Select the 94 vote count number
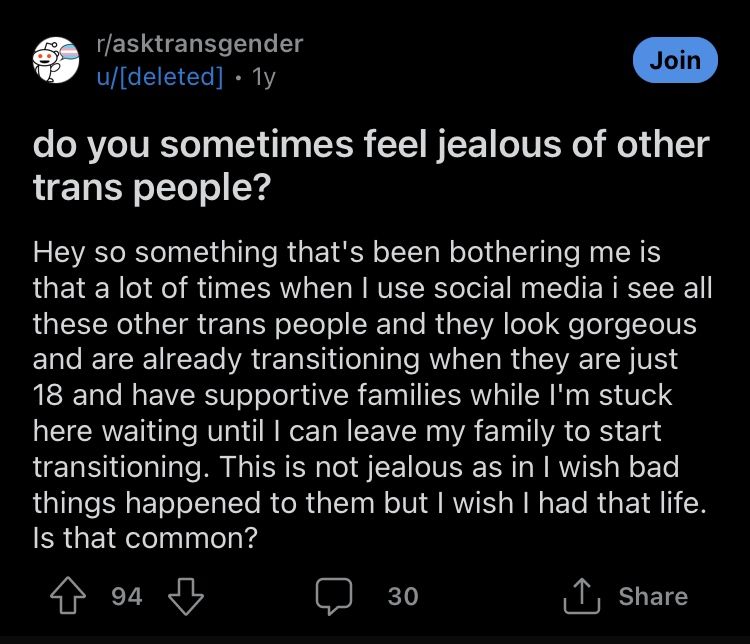This screenshot has width=750, height=644. [127, 597]
